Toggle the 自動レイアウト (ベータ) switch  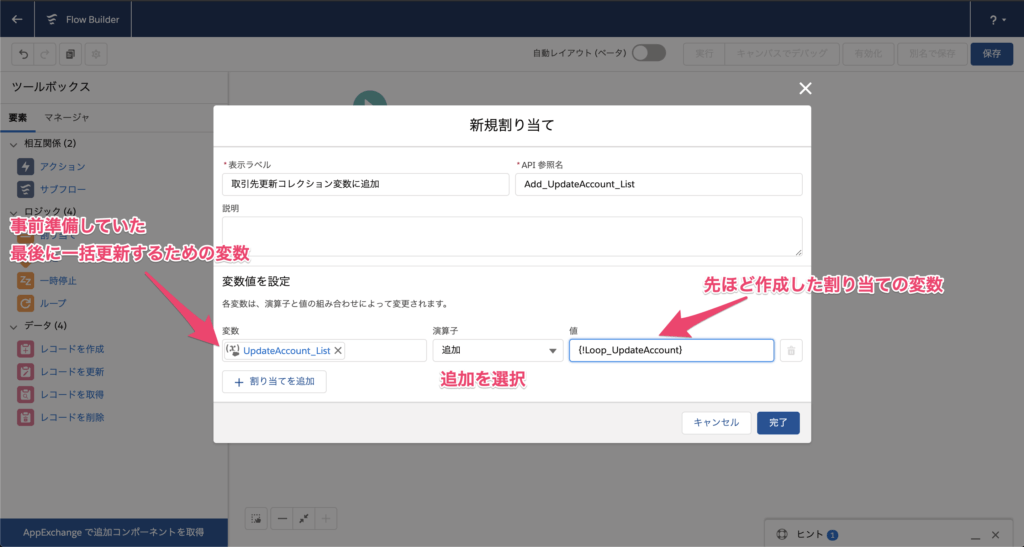coord(648,53)
